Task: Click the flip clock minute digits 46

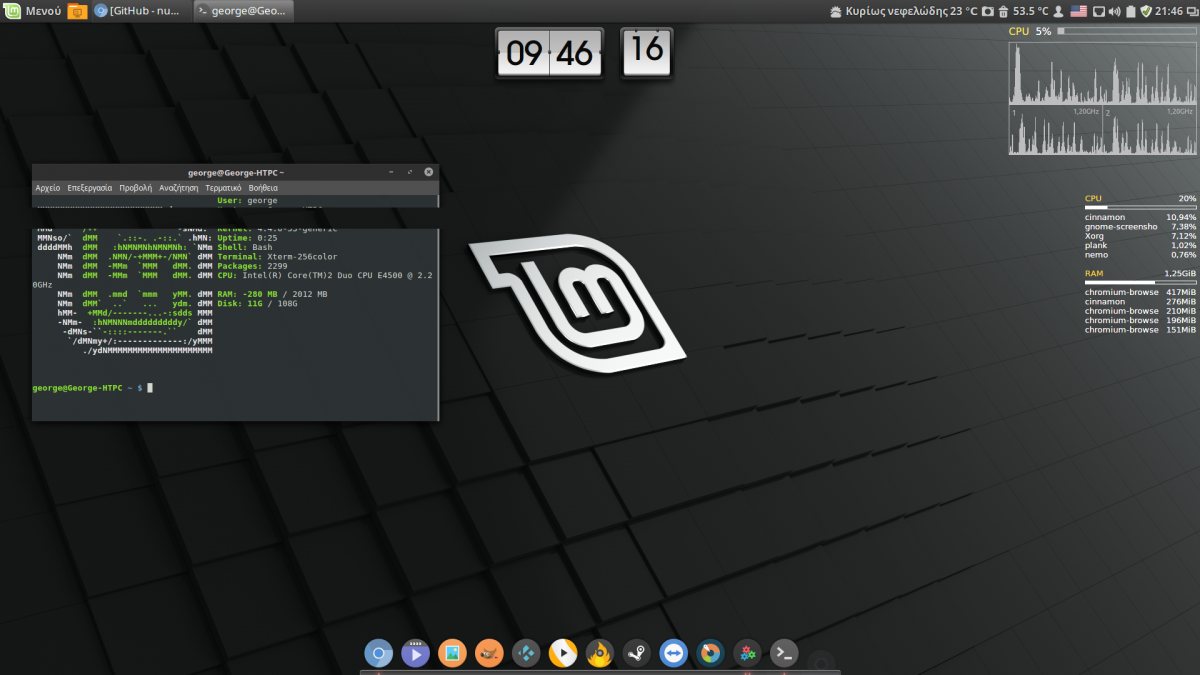Action: [575, 53]
